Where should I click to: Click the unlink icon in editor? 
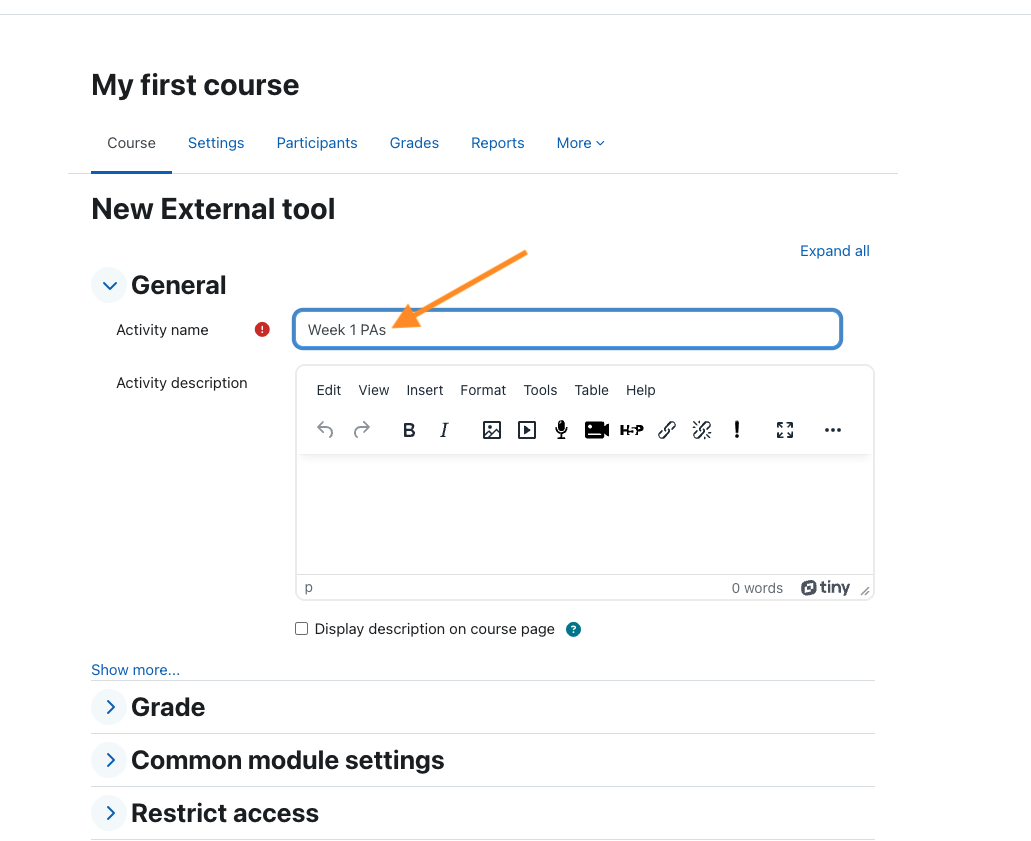702,430
